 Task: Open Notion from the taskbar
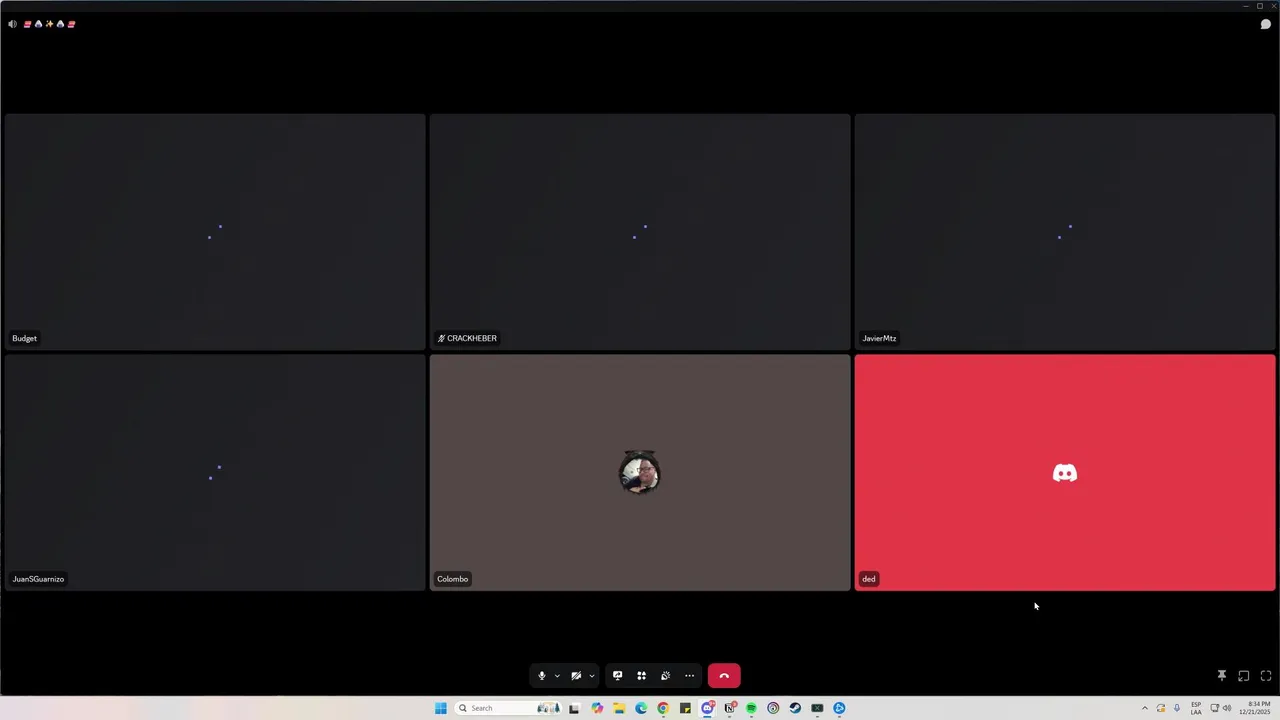(x=730, y=708)
